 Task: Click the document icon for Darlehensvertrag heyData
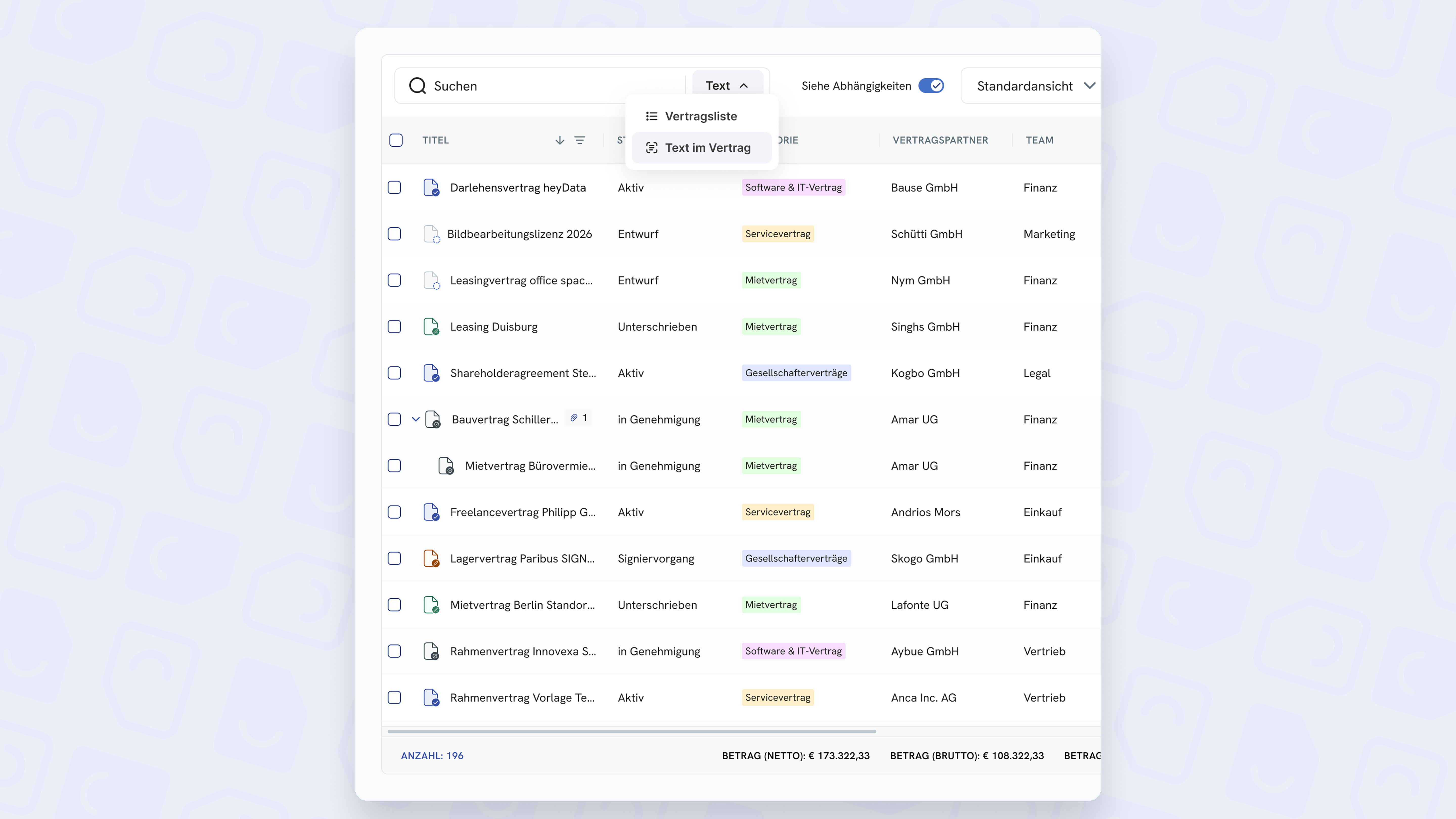tap(431, 188)
